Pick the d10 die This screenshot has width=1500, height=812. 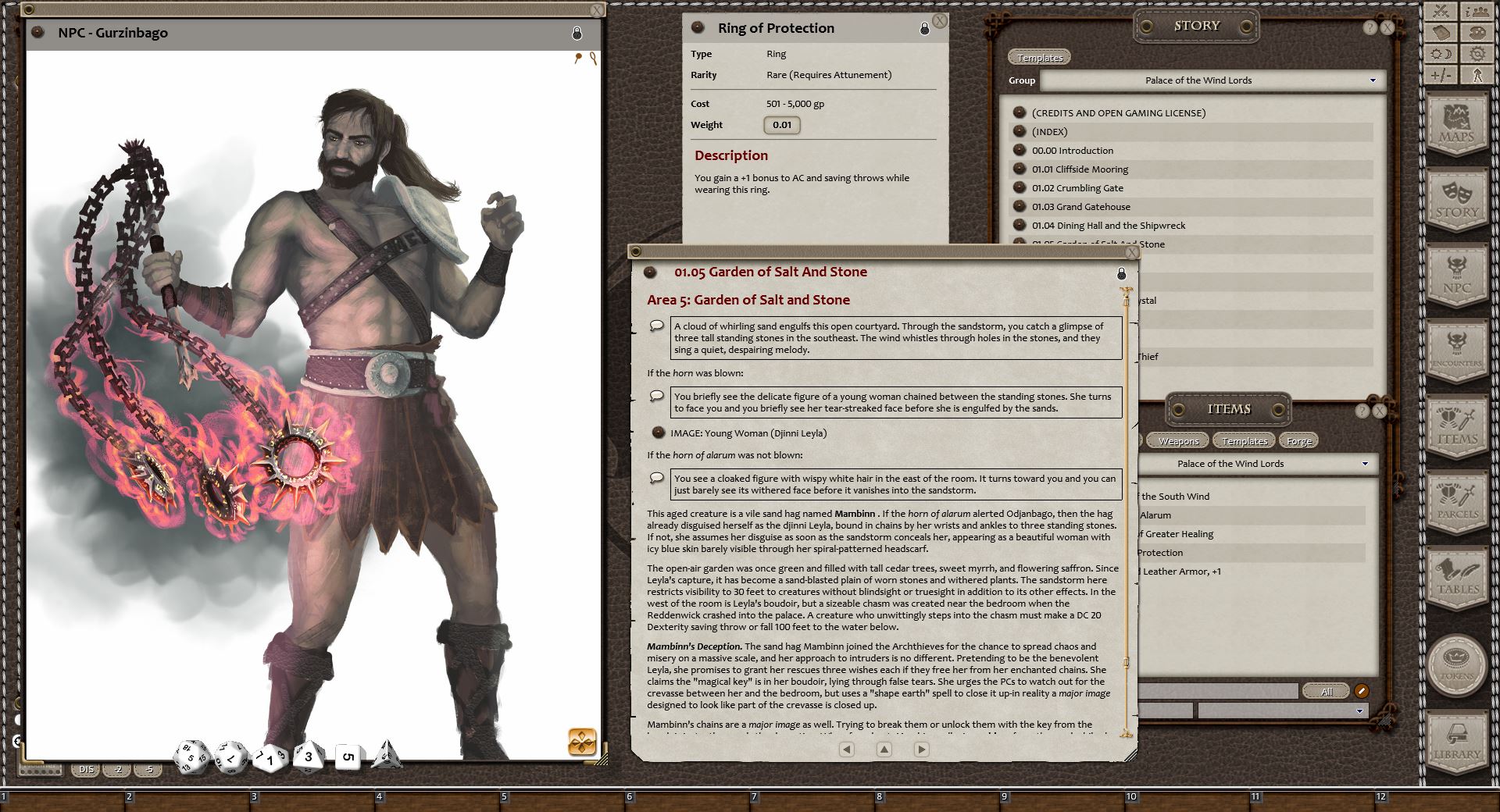coord(270,757)
